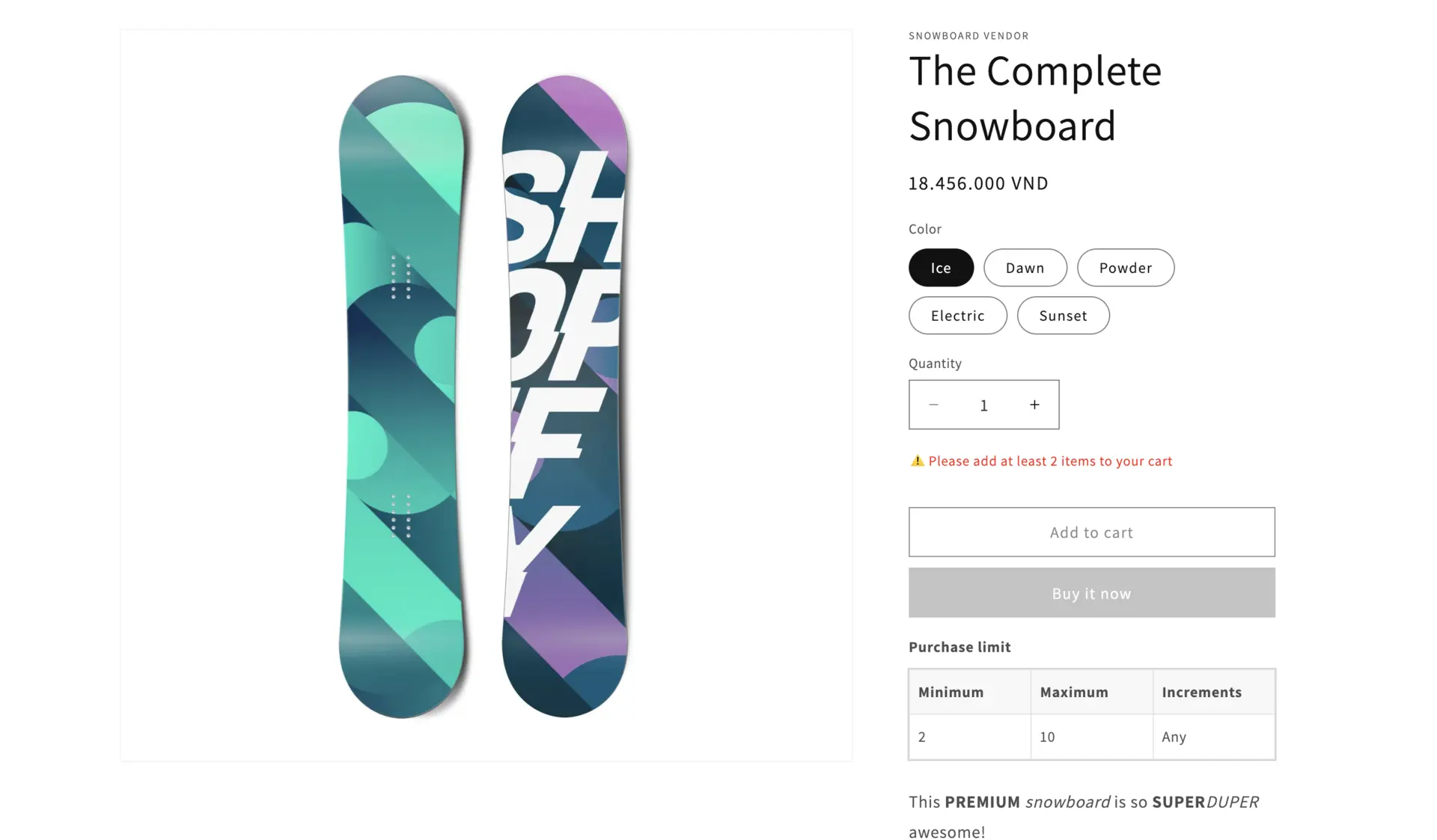Click the Snowboard Vendor label
The image size is (1437, 840).
(968, 35)
